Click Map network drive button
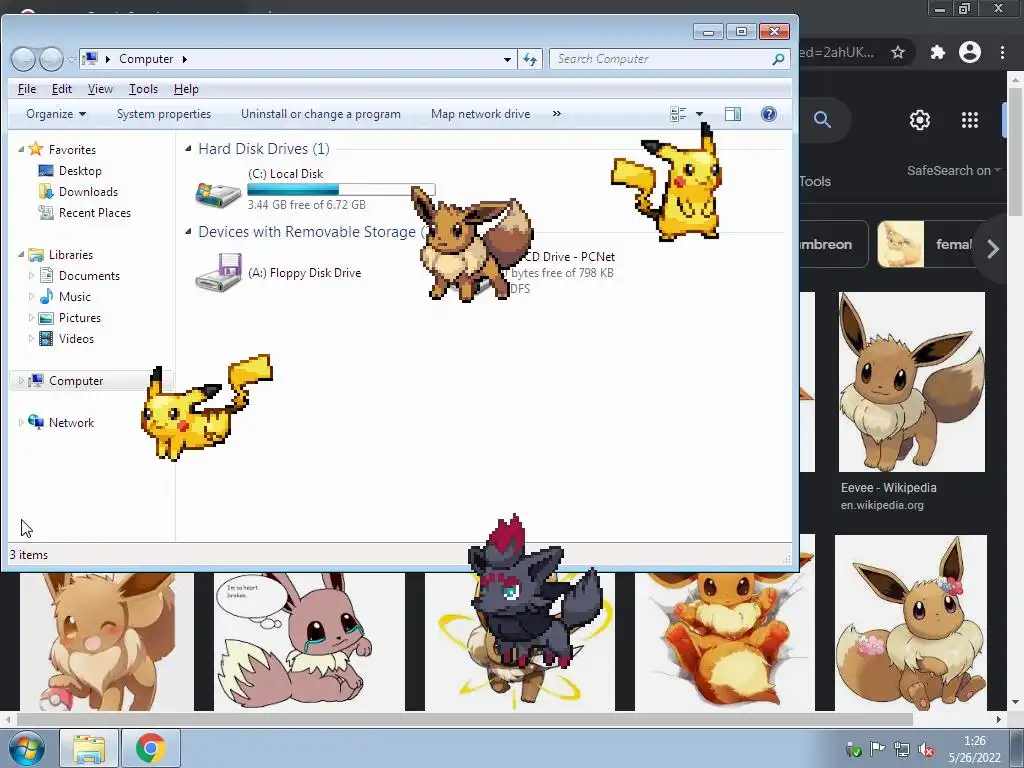The width and height of the screenshot is (1024, 768). coord(481,114)
